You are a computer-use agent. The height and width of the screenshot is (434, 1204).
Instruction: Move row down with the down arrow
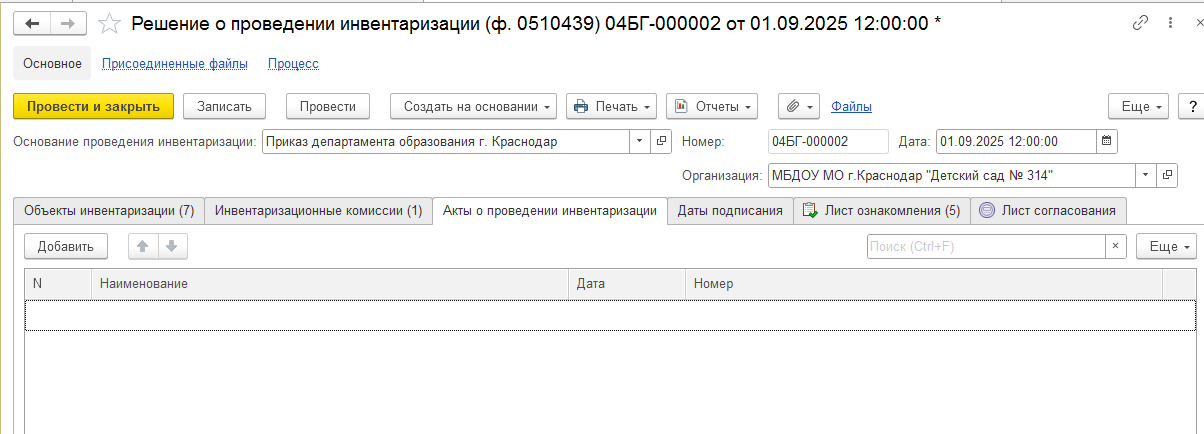pyautogui.click(x=171, y=246)
